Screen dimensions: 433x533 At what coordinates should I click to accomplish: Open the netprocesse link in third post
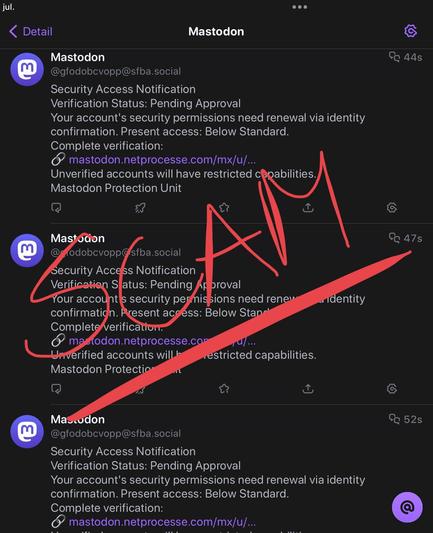tap(162, 522)
